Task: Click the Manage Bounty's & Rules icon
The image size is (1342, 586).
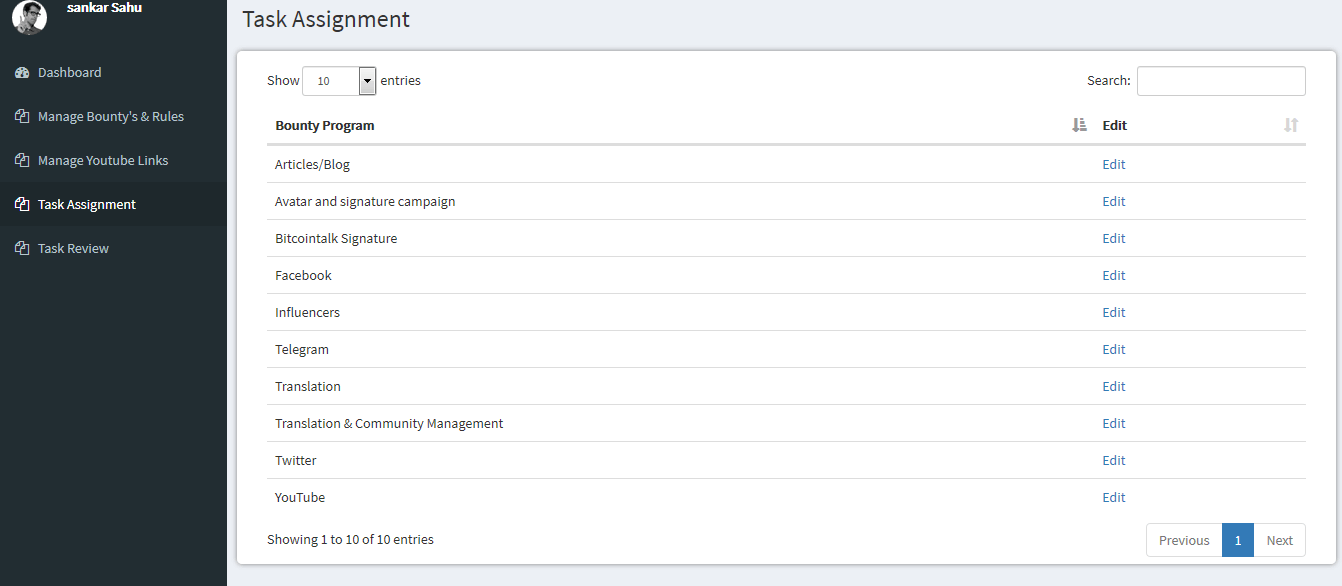Action: coord(22,117)
